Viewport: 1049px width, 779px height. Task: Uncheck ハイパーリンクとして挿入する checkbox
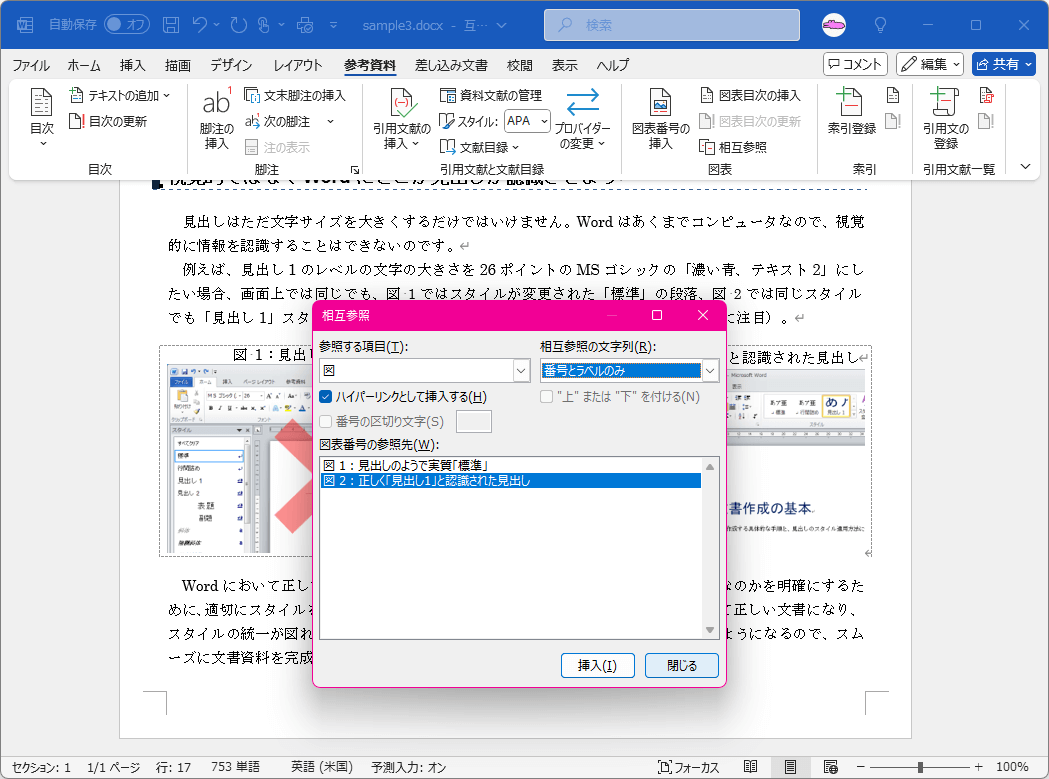[326, 397]
